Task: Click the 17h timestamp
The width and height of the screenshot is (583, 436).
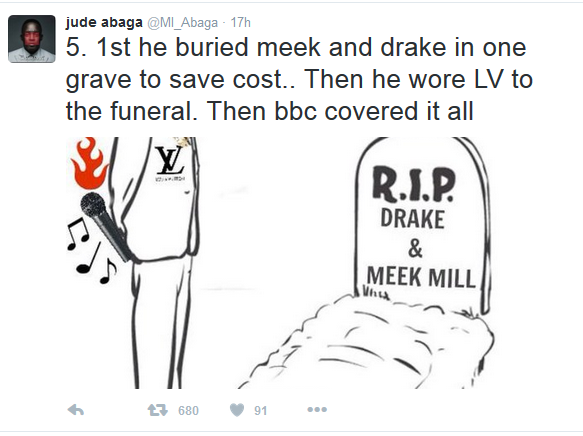Action: [x=241, y=22]
